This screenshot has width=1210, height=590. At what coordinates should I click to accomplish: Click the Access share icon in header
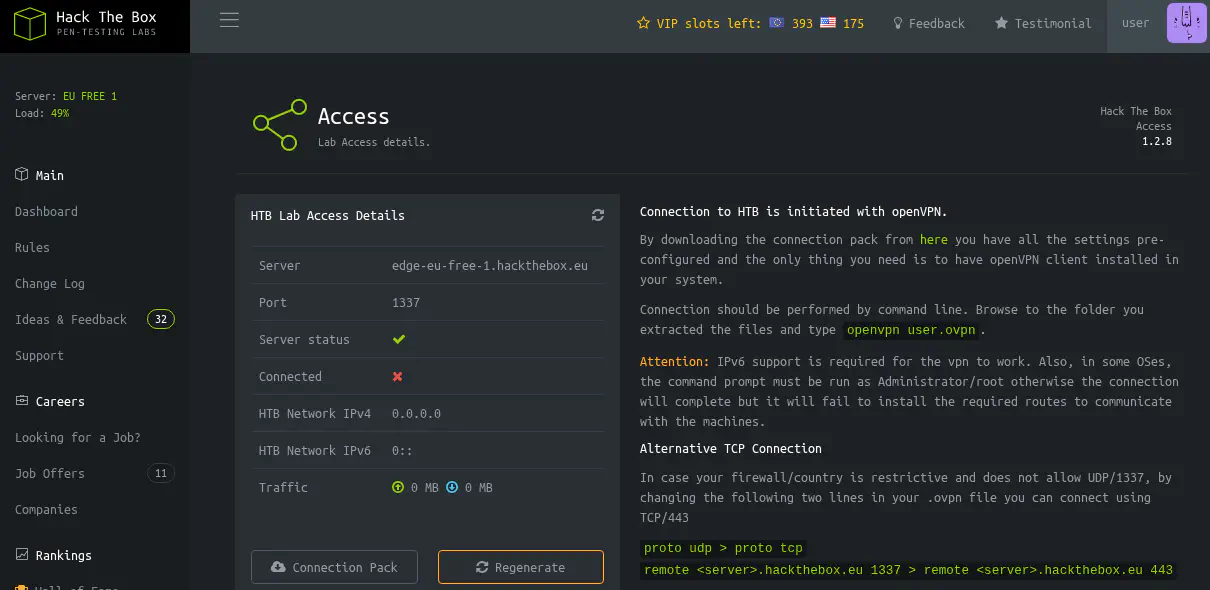279,125
